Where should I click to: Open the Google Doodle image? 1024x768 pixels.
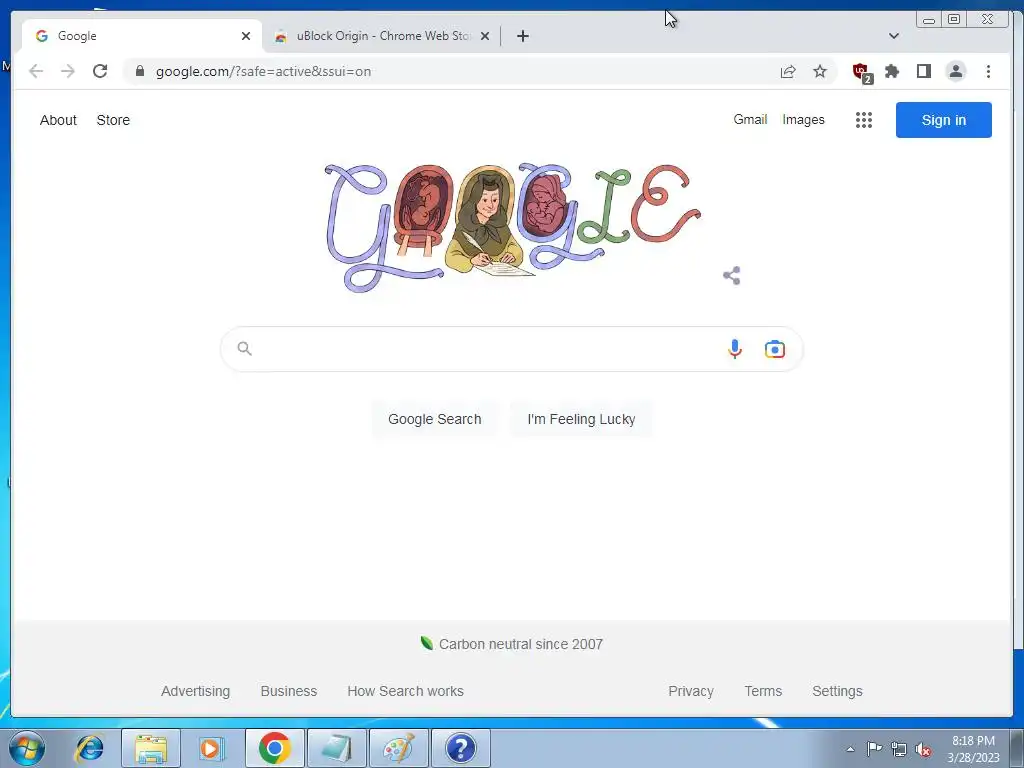(513, 227)
